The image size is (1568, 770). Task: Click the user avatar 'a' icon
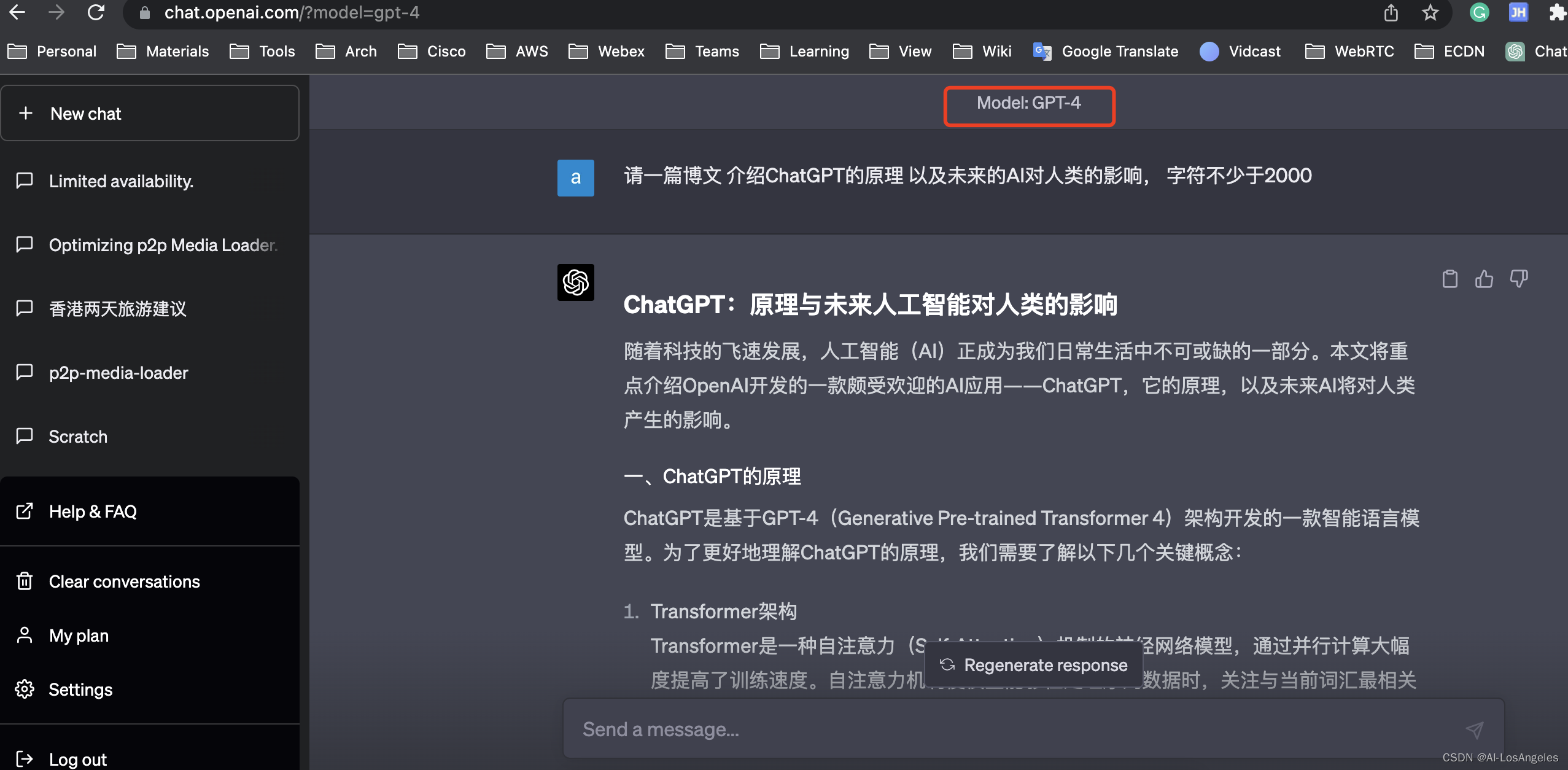pos(575,178)
